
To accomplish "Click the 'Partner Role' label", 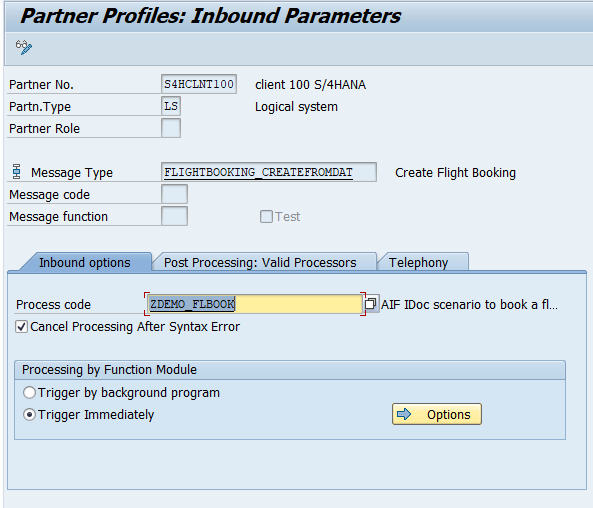I will coord(44,129).
